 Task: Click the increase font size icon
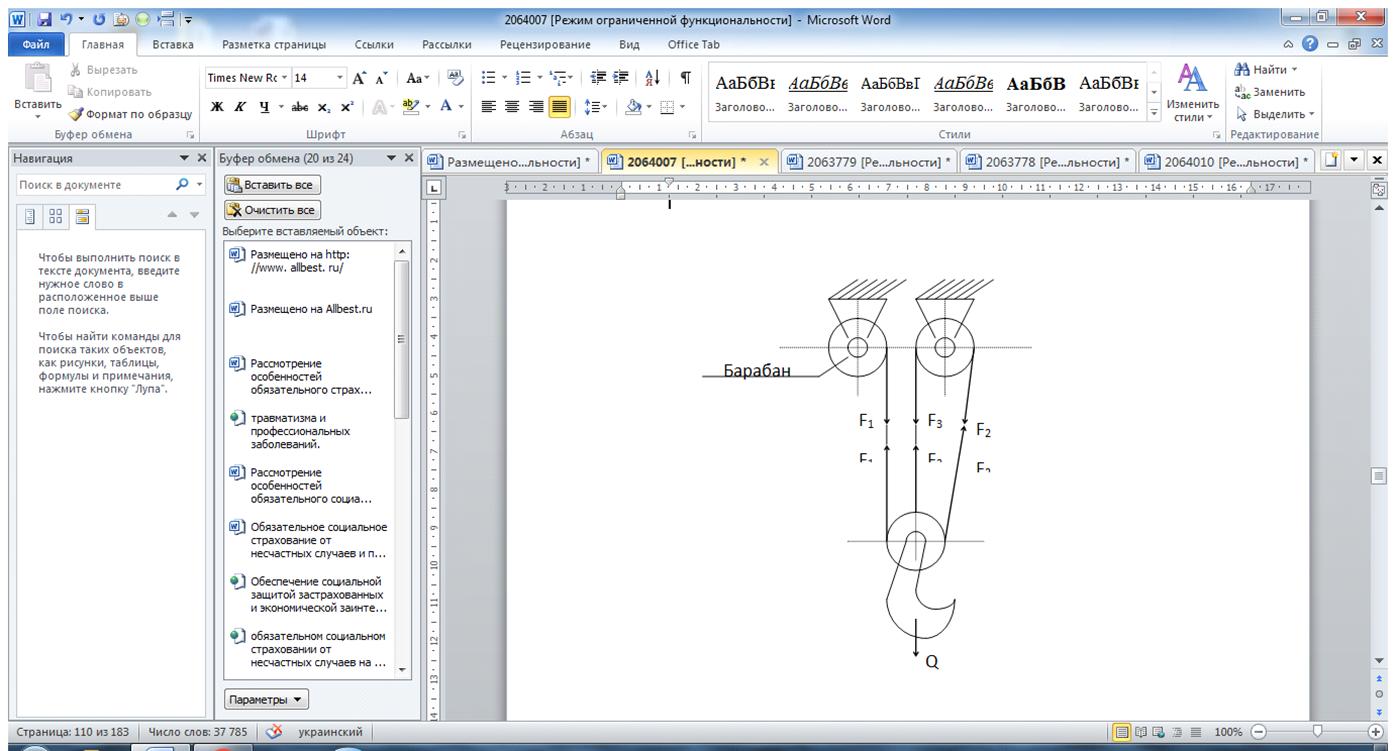(x=359, y=78)
